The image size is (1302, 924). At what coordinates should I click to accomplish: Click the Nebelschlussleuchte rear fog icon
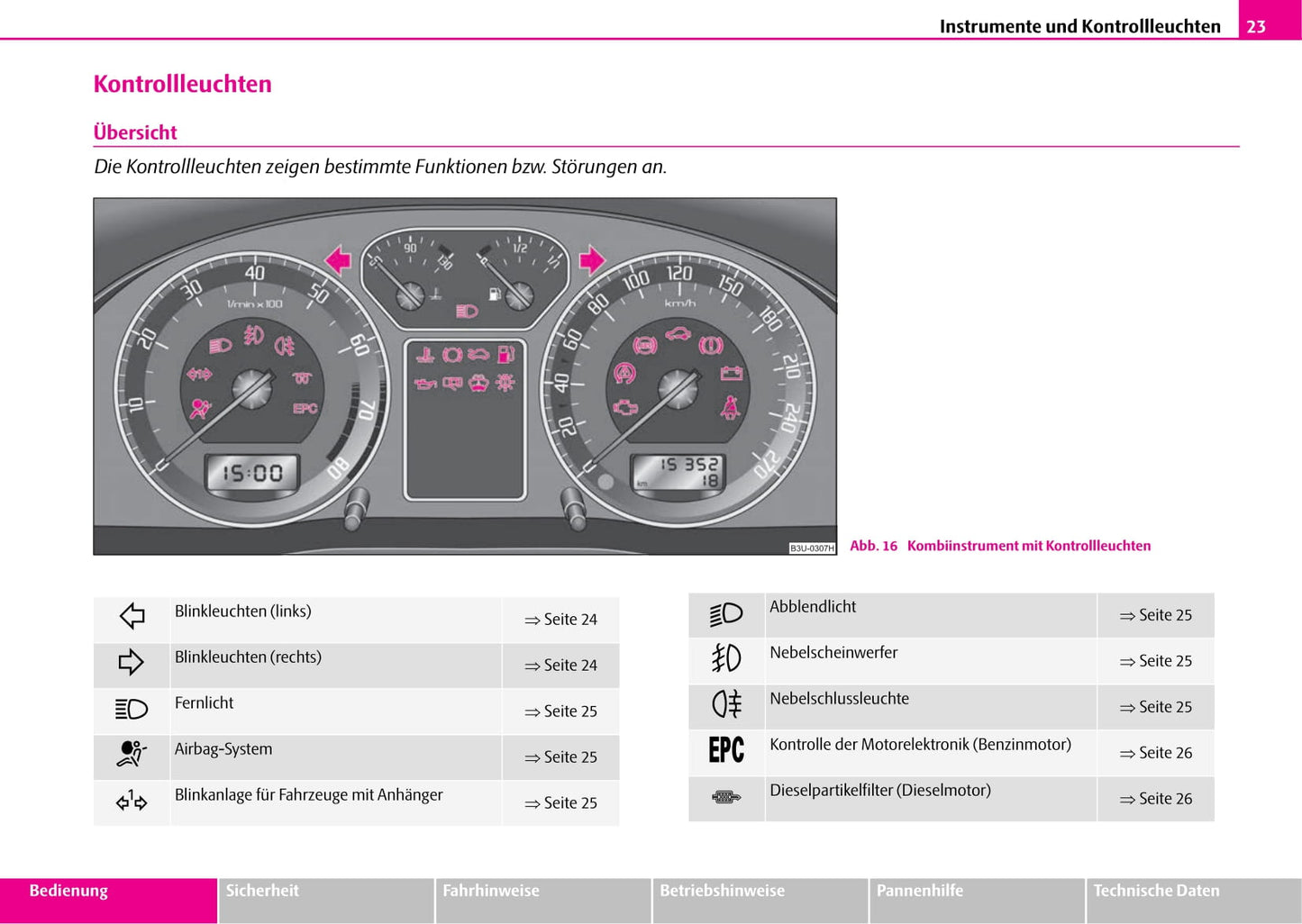726,704
